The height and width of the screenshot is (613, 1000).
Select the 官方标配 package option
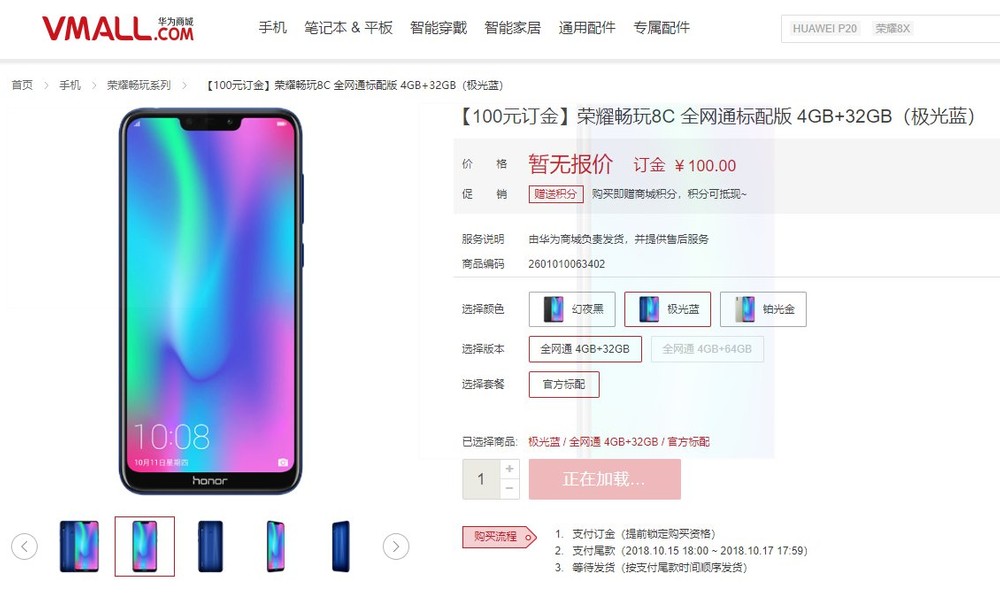pyautogui.click(x=564, y=385)
